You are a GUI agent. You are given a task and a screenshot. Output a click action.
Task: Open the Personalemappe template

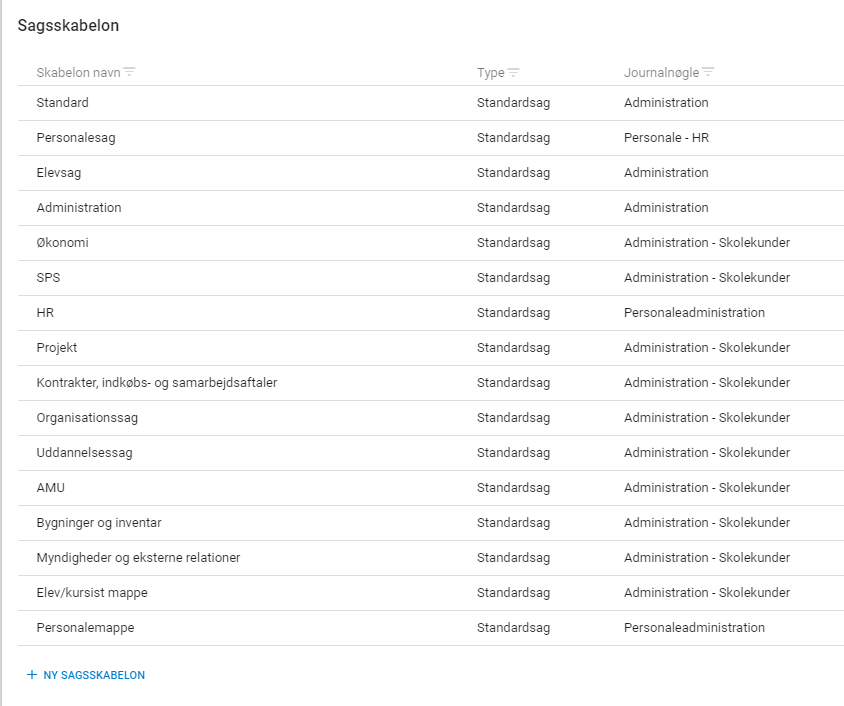click(x=431, y=627)
